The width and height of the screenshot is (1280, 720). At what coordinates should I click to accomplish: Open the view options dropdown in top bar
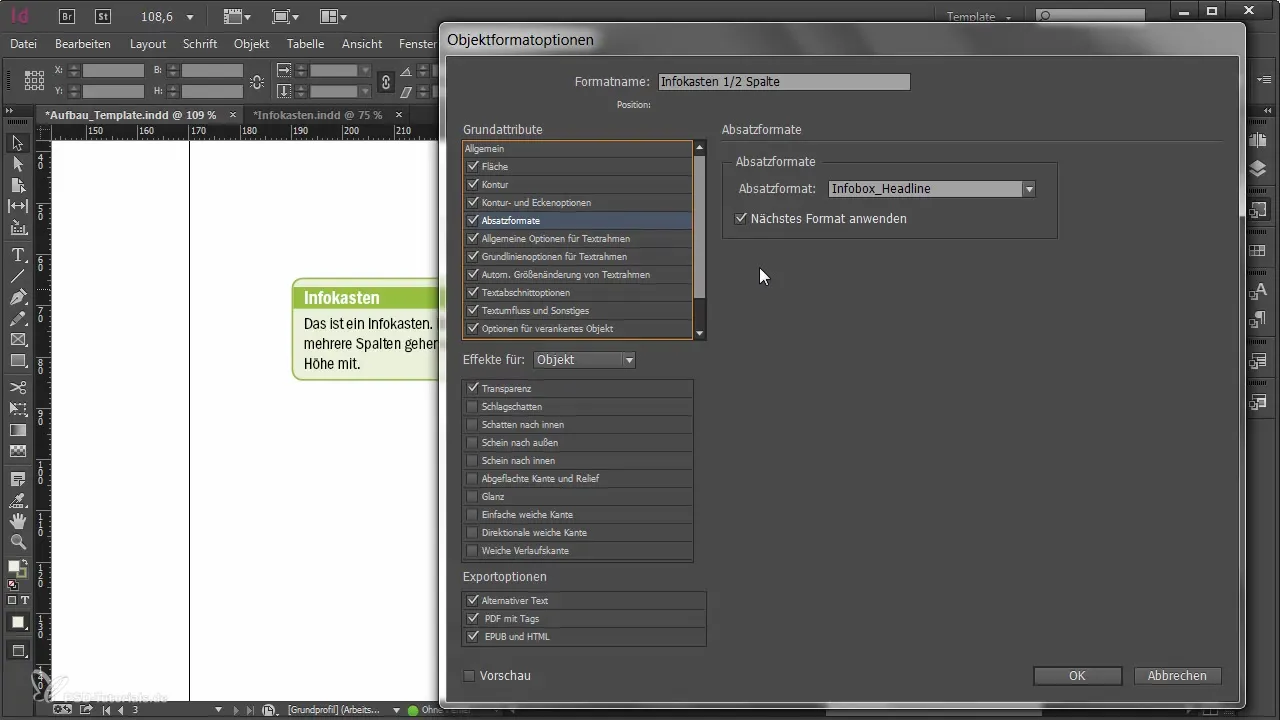pyautogui.click(x=237, y=17)
